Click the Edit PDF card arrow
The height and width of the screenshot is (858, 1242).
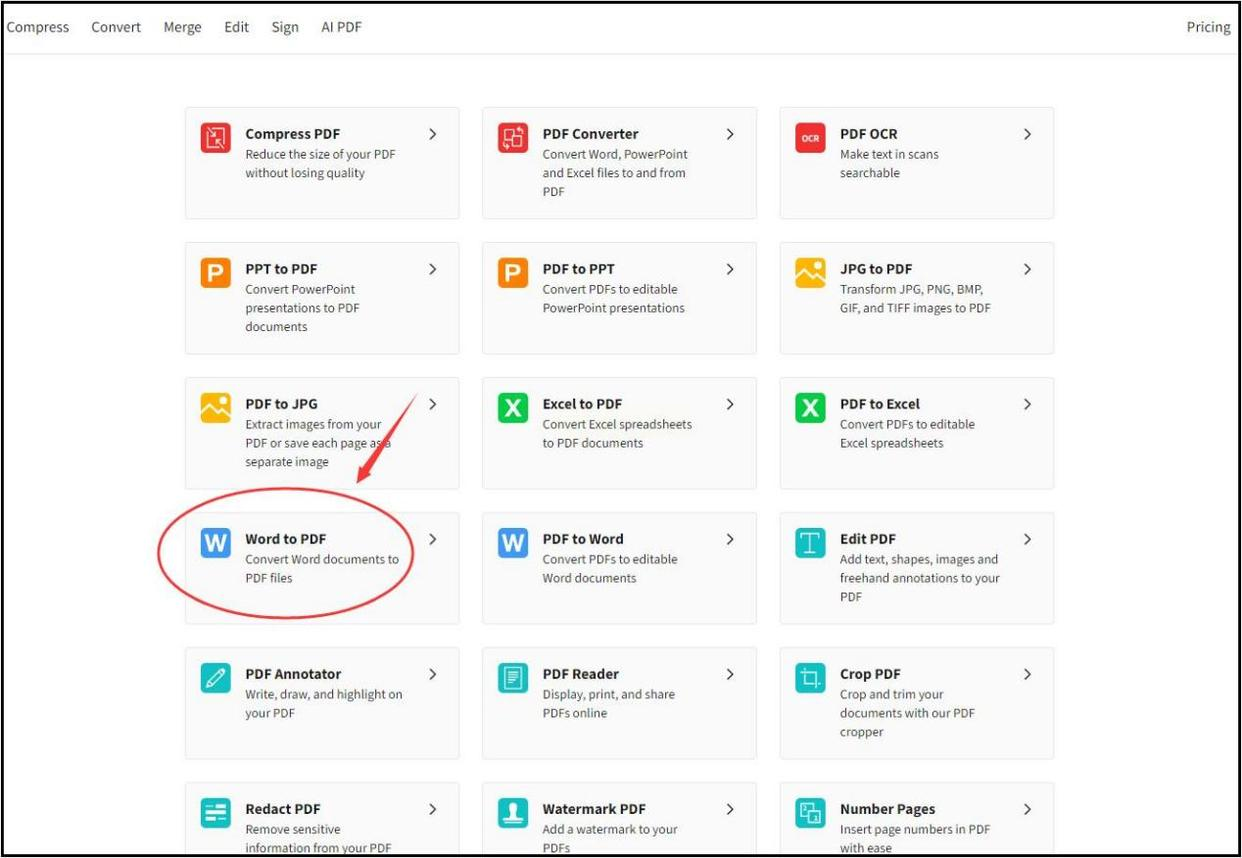pos(1027,539)
